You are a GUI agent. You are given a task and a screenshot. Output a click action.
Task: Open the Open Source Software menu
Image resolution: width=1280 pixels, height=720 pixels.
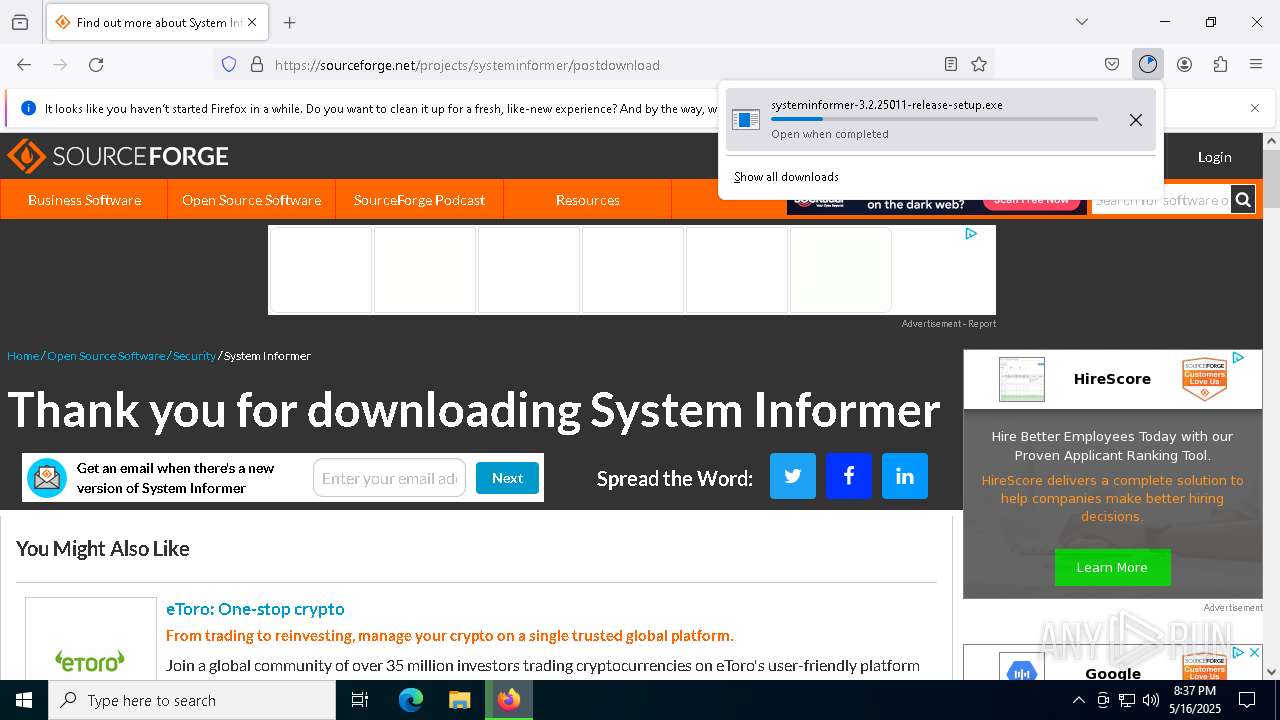251,200
